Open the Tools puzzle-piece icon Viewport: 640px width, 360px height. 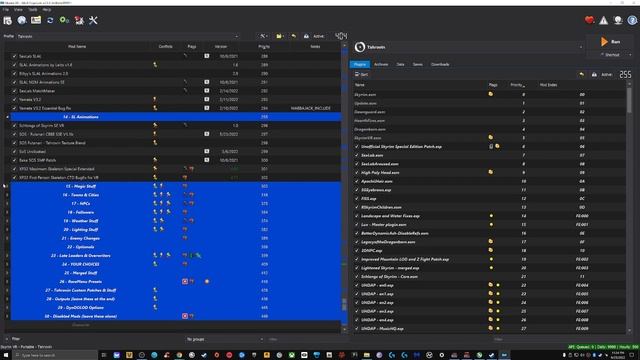(79, 20)
